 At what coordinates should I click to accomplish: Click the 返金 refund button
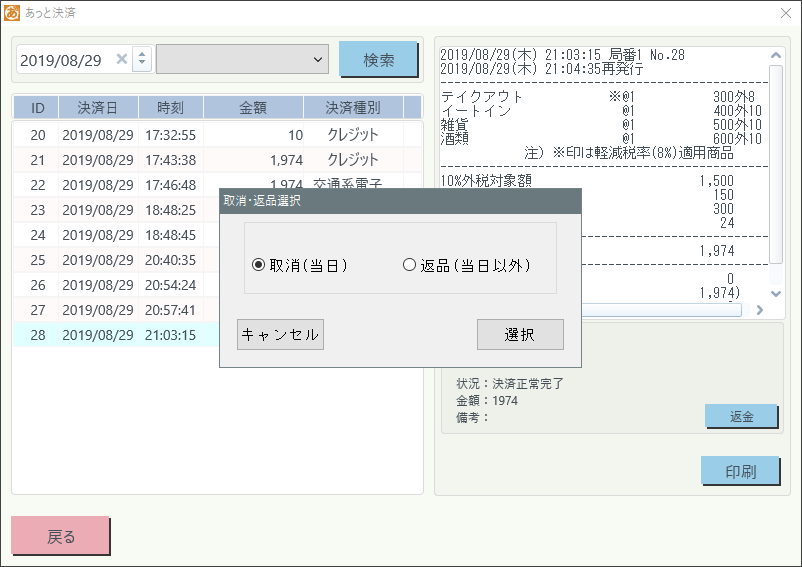741,416
